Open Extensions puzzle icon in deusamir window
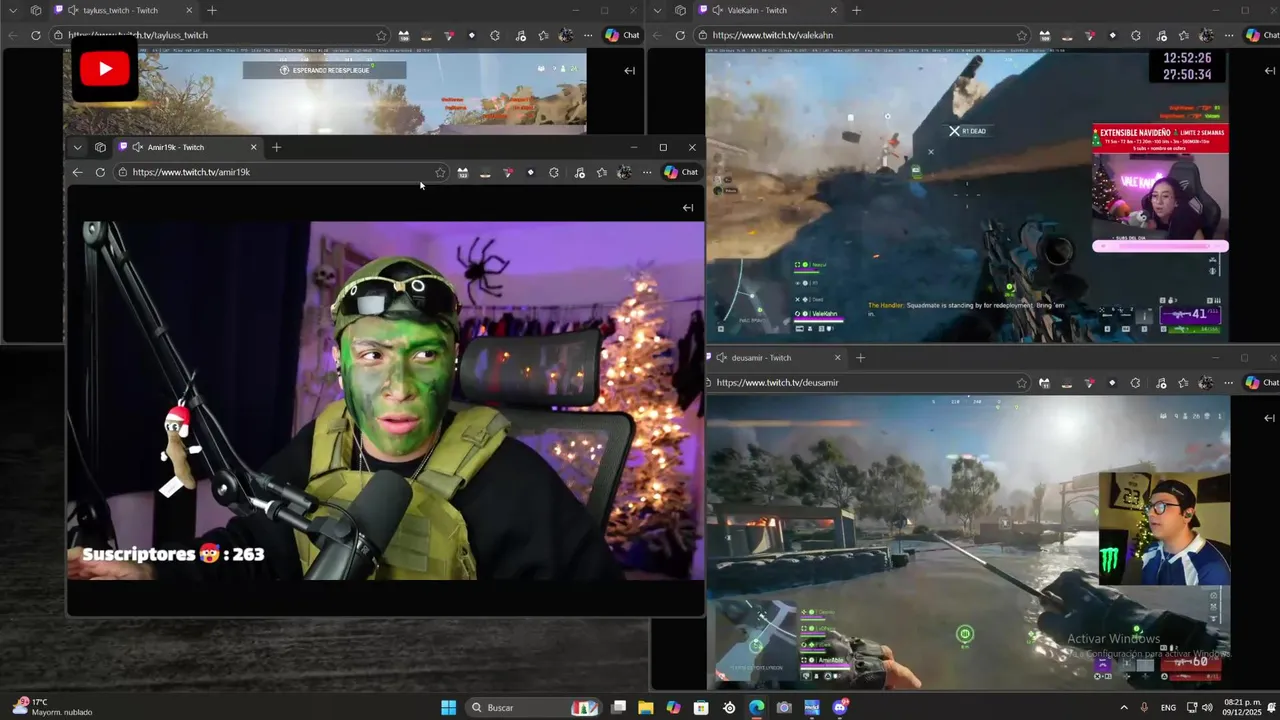Viewport: 1280px width, 720px height. coord(1135,383)
